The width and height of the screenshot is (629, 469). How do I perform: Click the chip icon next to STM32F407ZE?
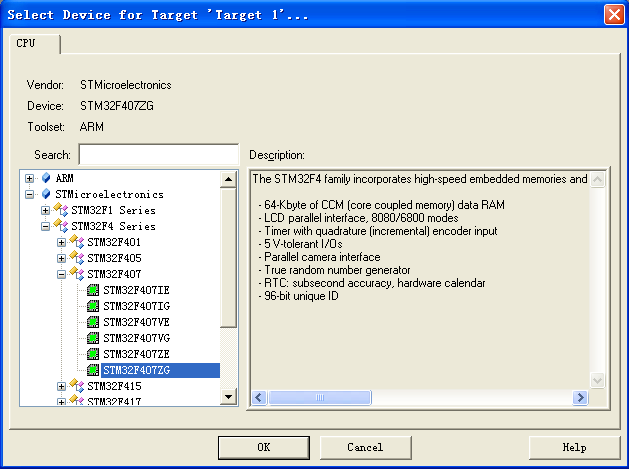[x=93, y=354]
